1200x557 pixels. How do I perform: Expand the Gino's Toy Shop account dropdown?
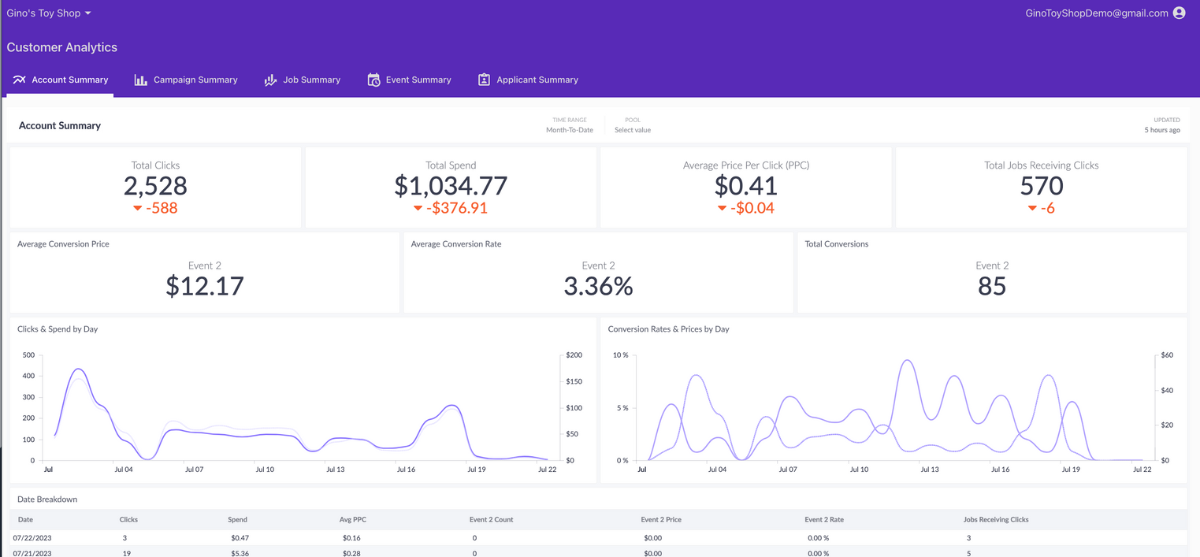(49, 13)
